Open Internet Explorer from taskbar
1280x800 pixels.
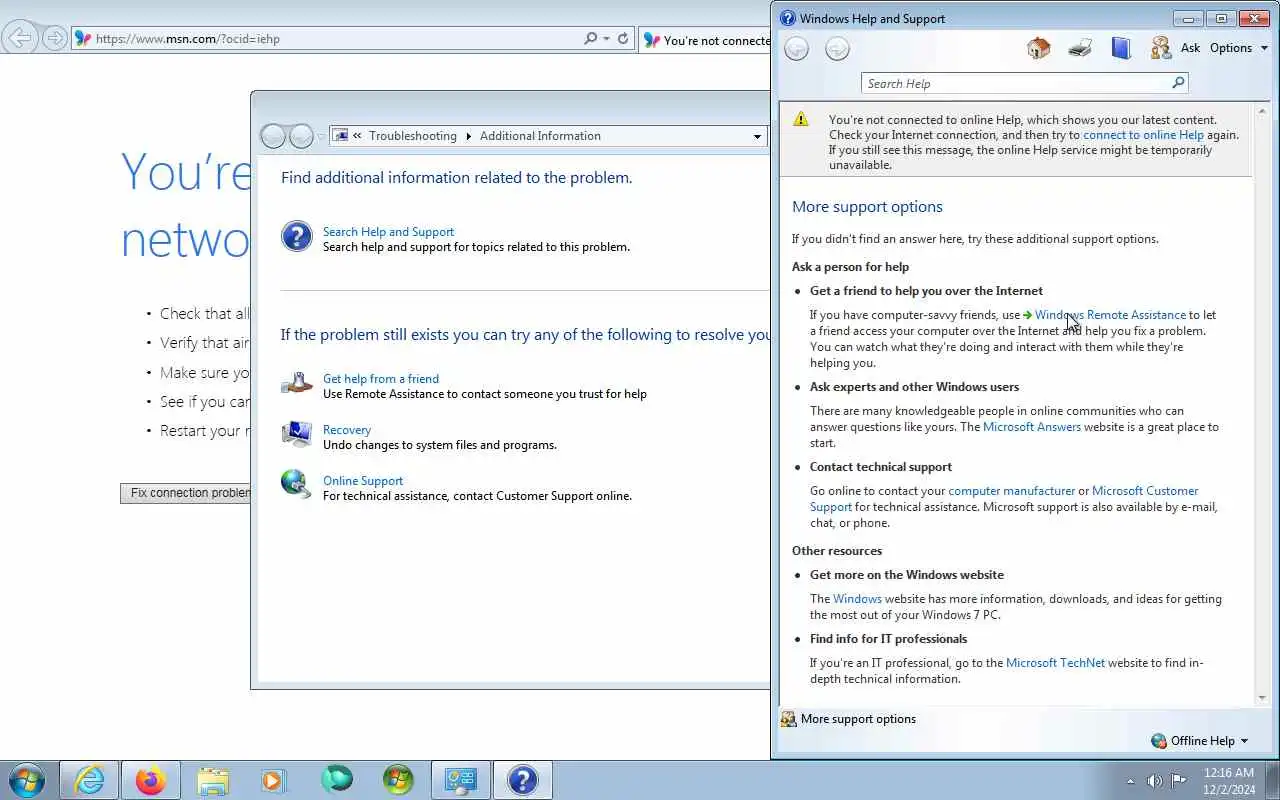tap(89, 780)
